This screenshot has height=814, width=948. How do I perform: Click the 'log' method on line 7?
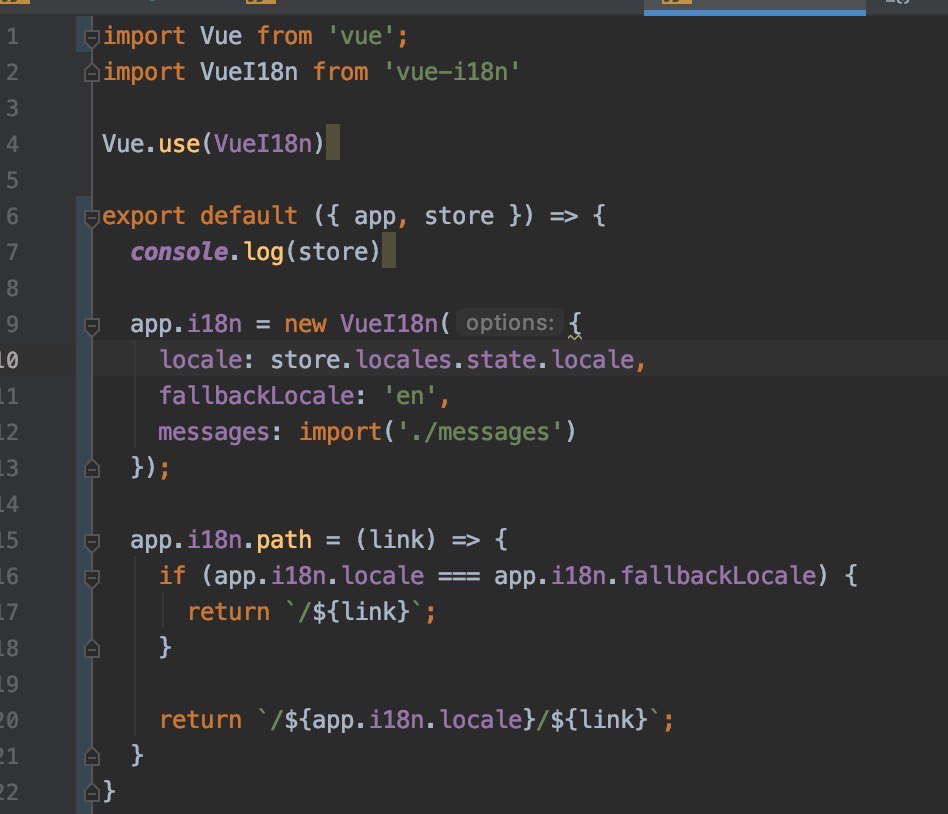pos(264,252)
